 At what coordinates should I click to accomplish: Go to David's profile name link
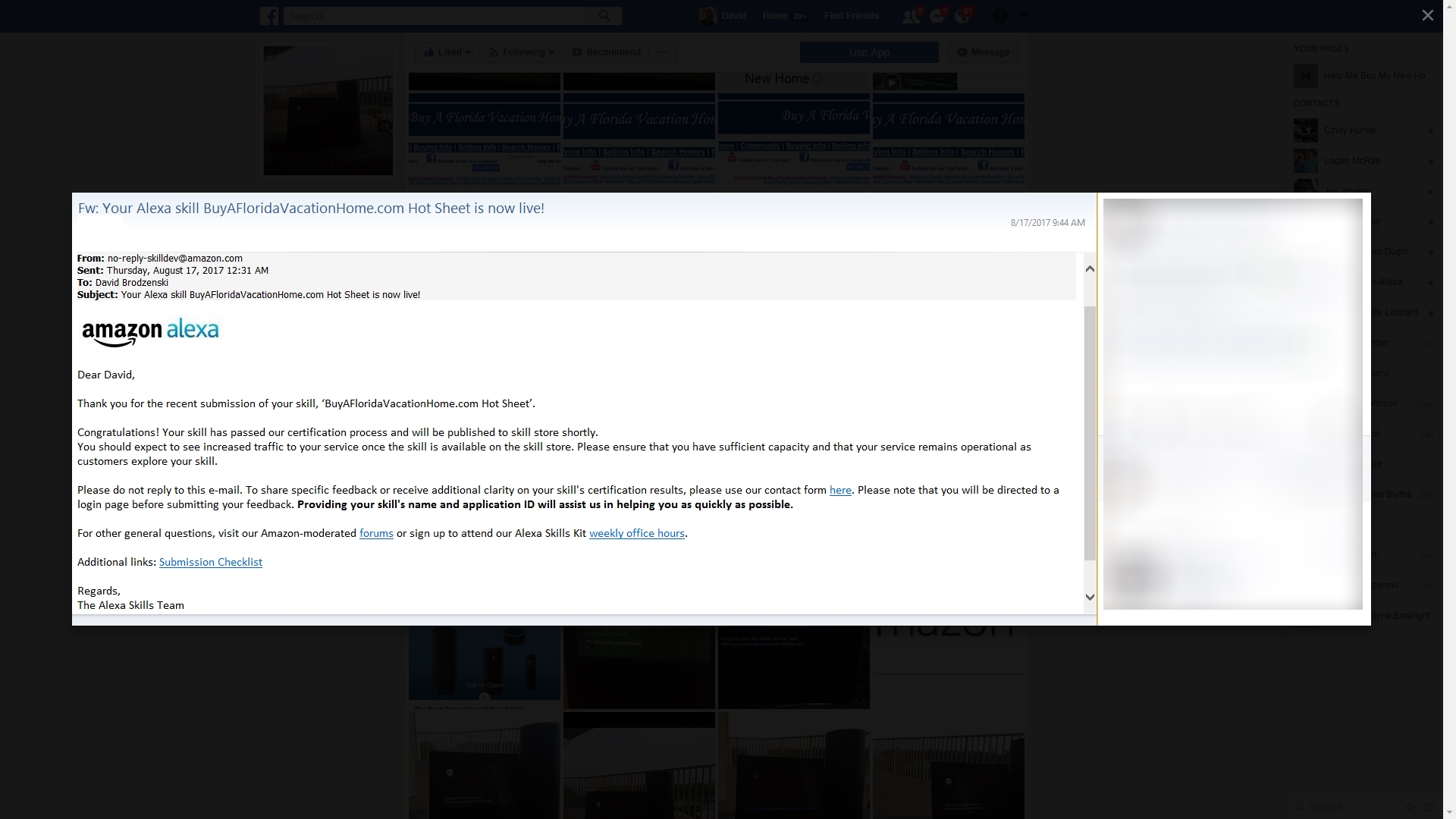(x=733, y=16)
